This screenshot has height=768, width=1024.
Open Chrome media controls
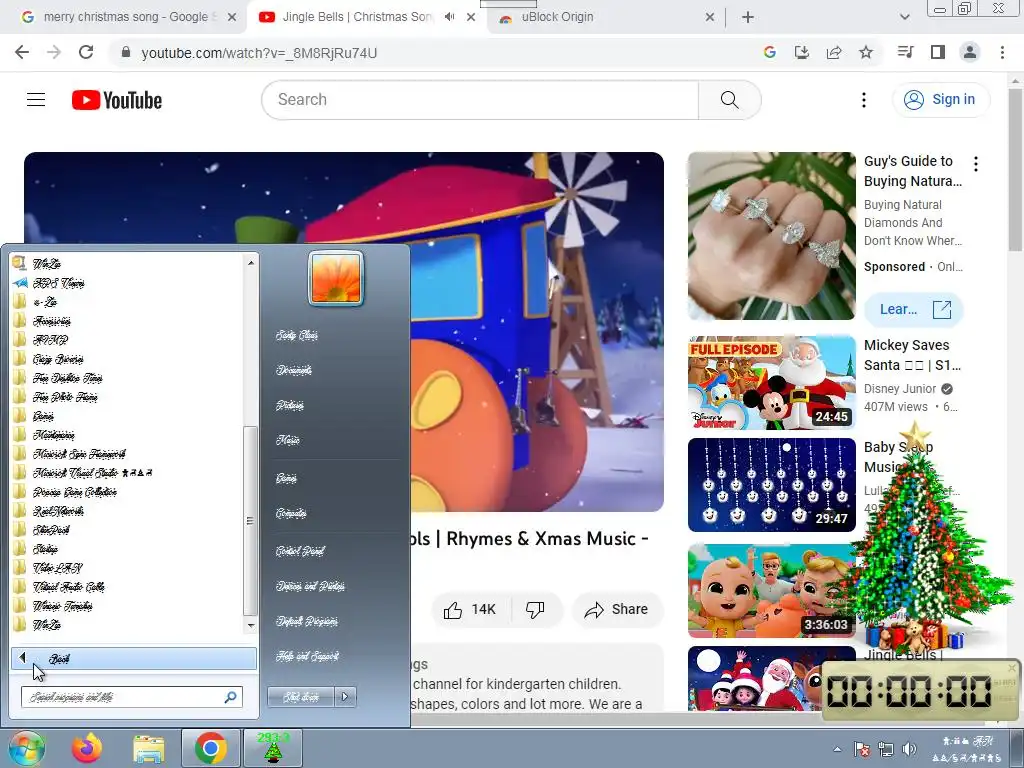[x=905, y=52]
